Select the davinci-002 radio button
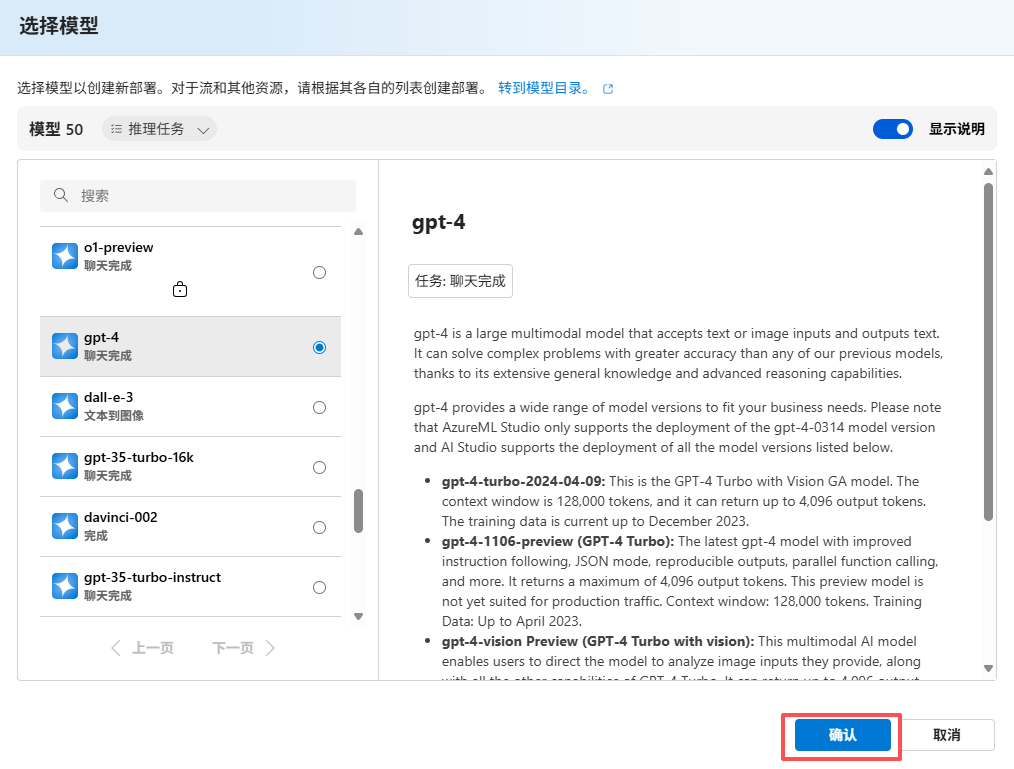The height and width of the screenshot is (769, 1014). pos(319,527)
